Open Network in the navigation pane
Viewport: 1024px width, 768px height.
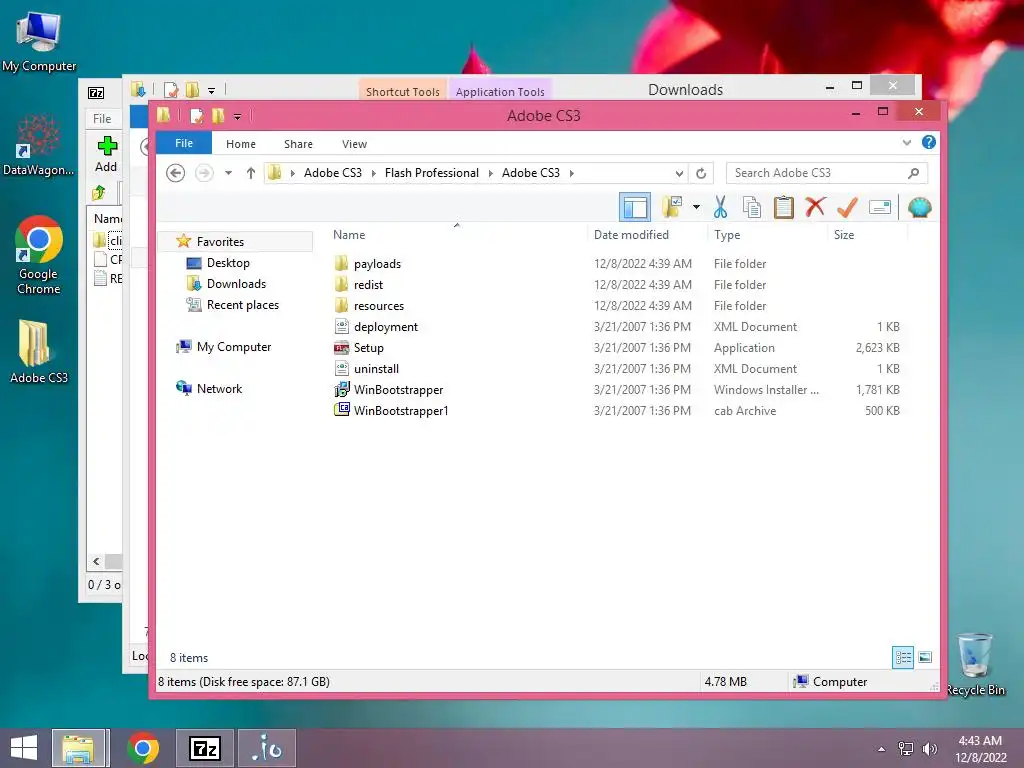219,389
